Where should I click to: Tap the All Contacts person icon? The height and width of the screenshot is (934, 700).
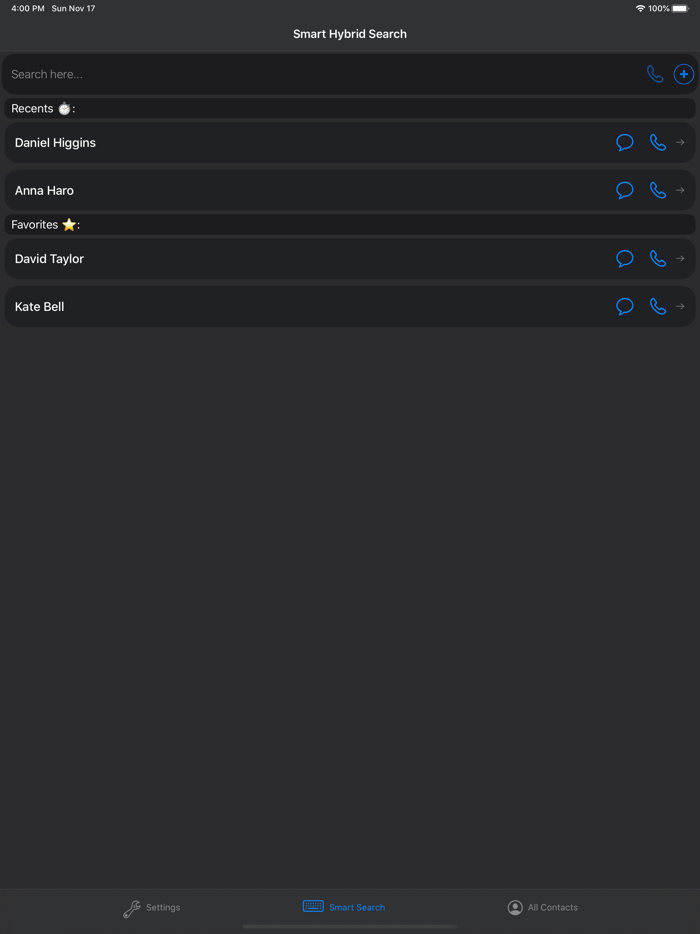click(515, 907)
